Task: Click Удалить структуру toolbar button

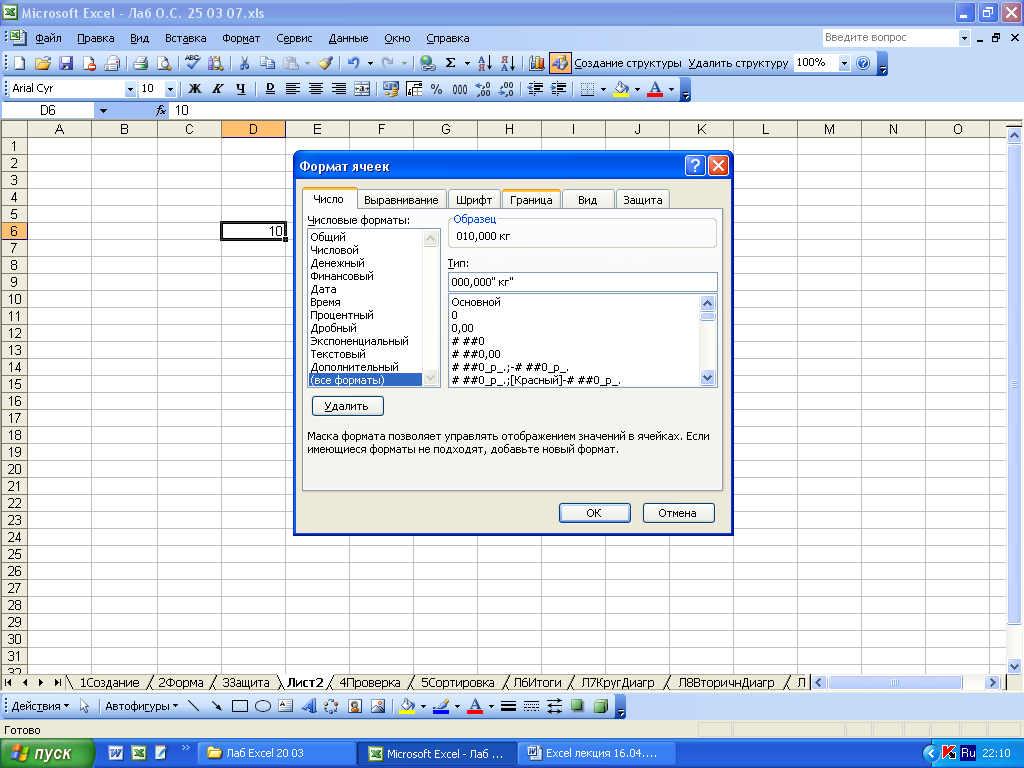Action: coord(738,63)
